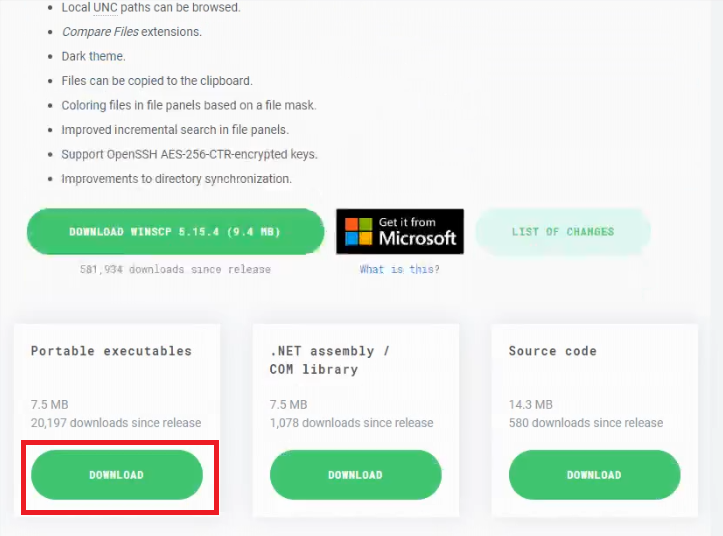This screenshot has height=536, width=723.
Task: Follow the "What is this?" link
Action: pos(400,269)
